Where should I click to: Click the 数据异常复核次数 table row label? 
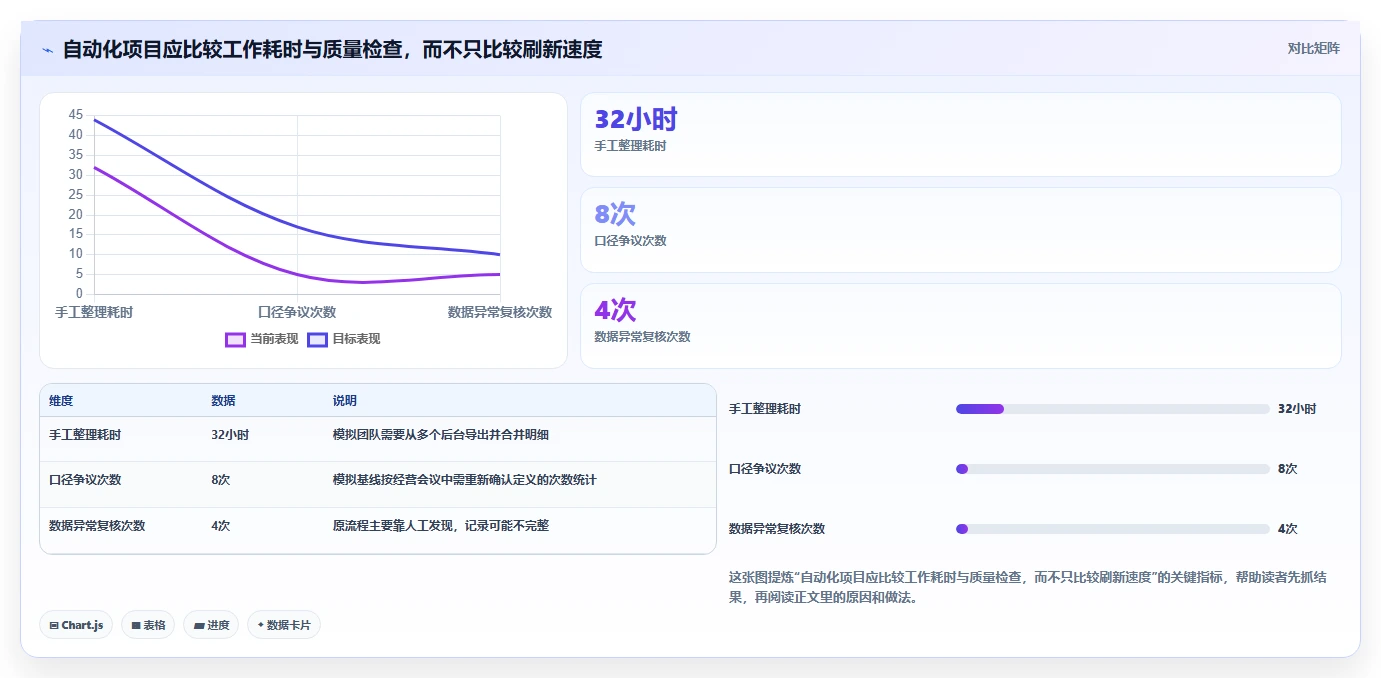pyautogui.click(x=97, y=526)
